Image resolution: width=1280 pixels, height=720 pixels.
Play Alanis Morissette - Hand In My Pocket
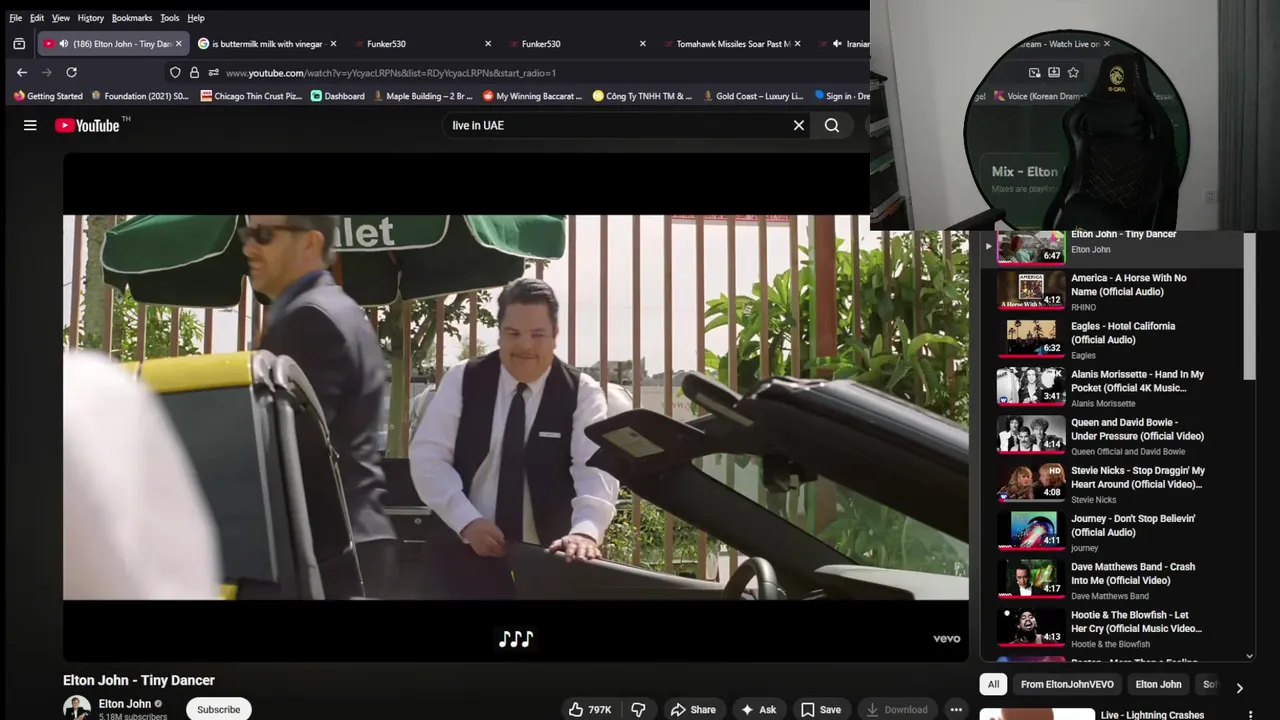(x=1111, y=388)
